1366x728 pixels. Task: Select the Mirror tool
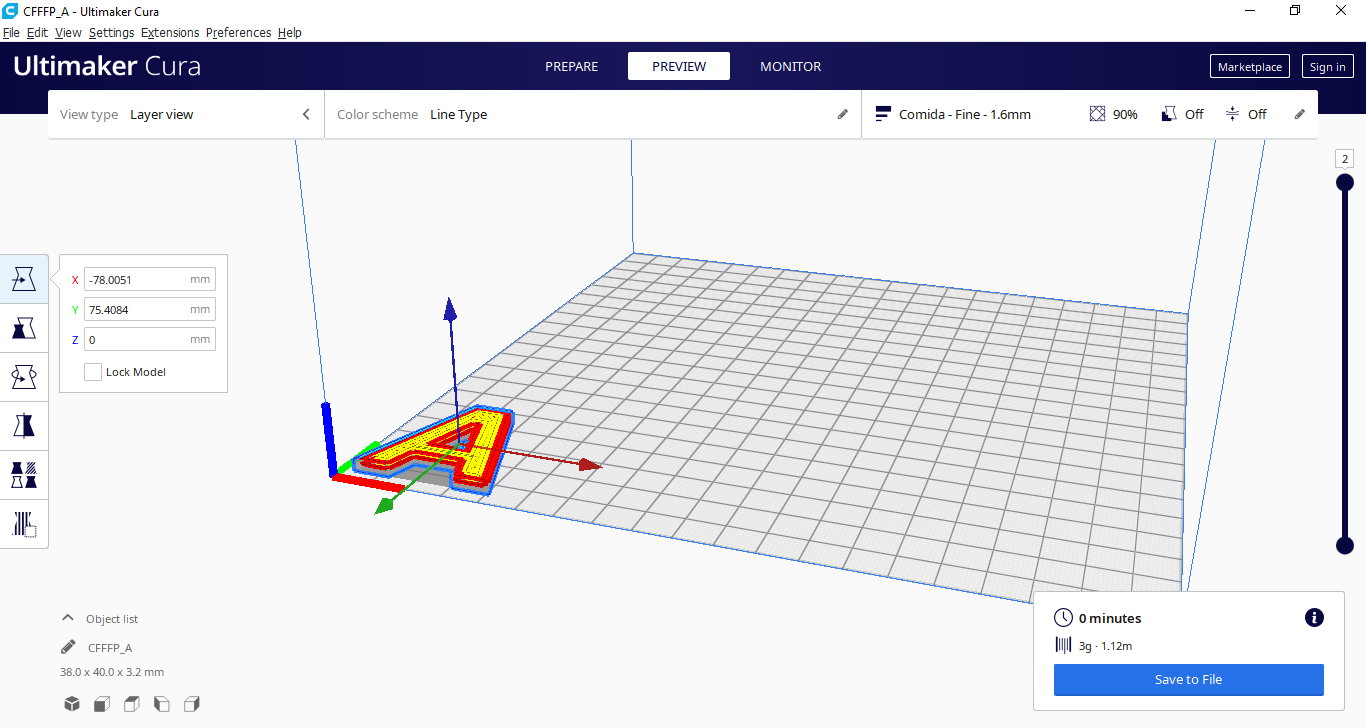point(24,426)
